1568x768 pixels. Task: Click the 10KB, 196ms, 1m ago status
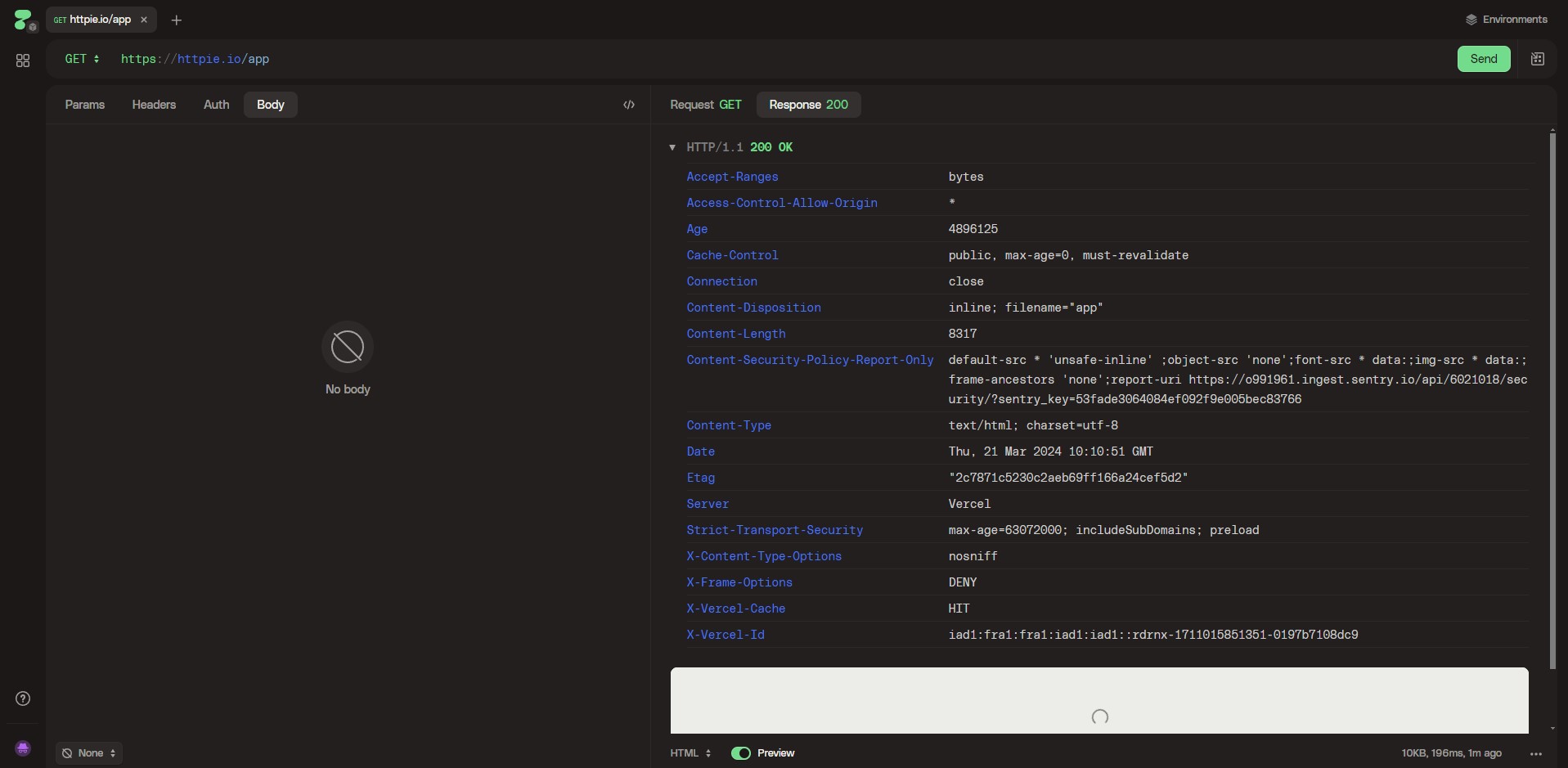pyautogui.click(x=1451, y=753)
